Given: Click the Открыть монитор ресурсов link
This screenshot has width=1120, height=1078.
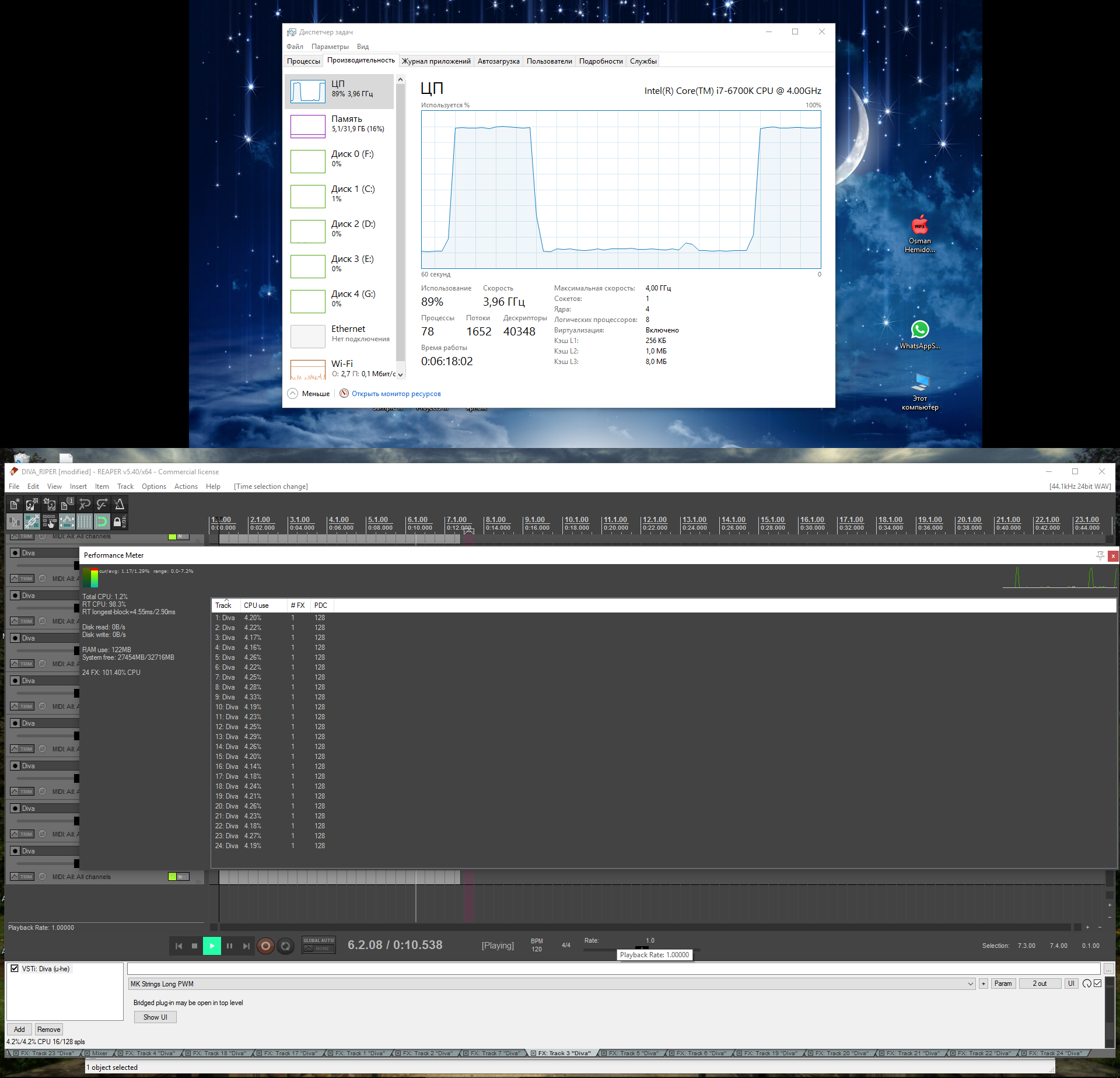Looking at the screenshot, I should click(396, 394).
